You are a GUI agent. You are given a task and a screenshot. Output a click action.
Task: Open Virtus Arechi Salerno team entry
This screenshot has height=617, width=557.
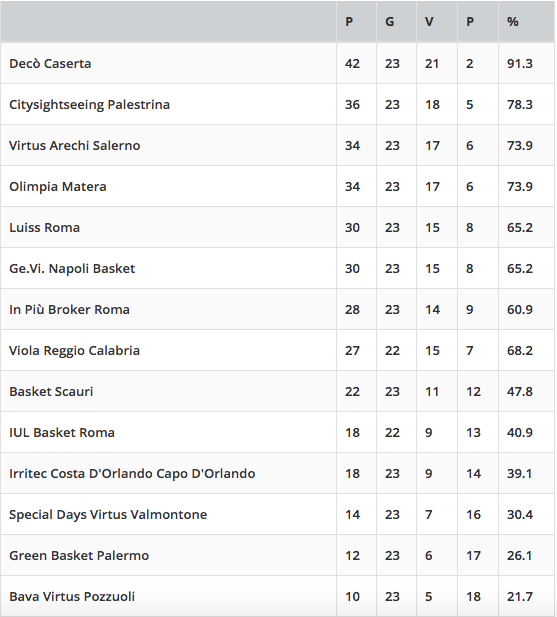[74, 145]
